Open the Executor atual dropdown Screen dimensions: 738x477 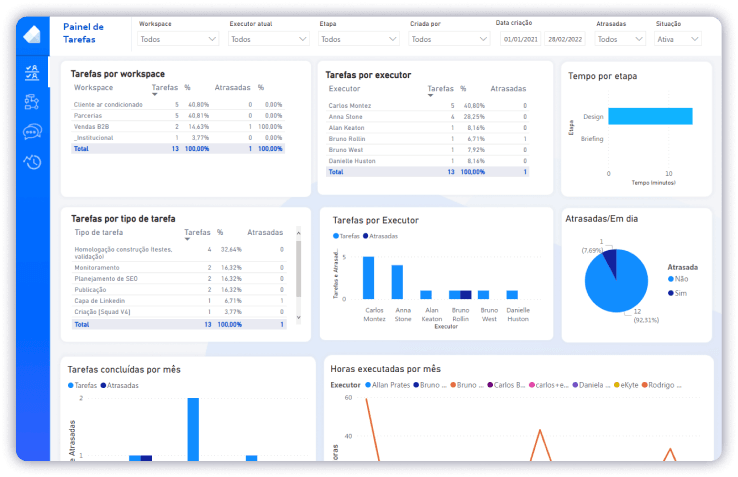268,39
